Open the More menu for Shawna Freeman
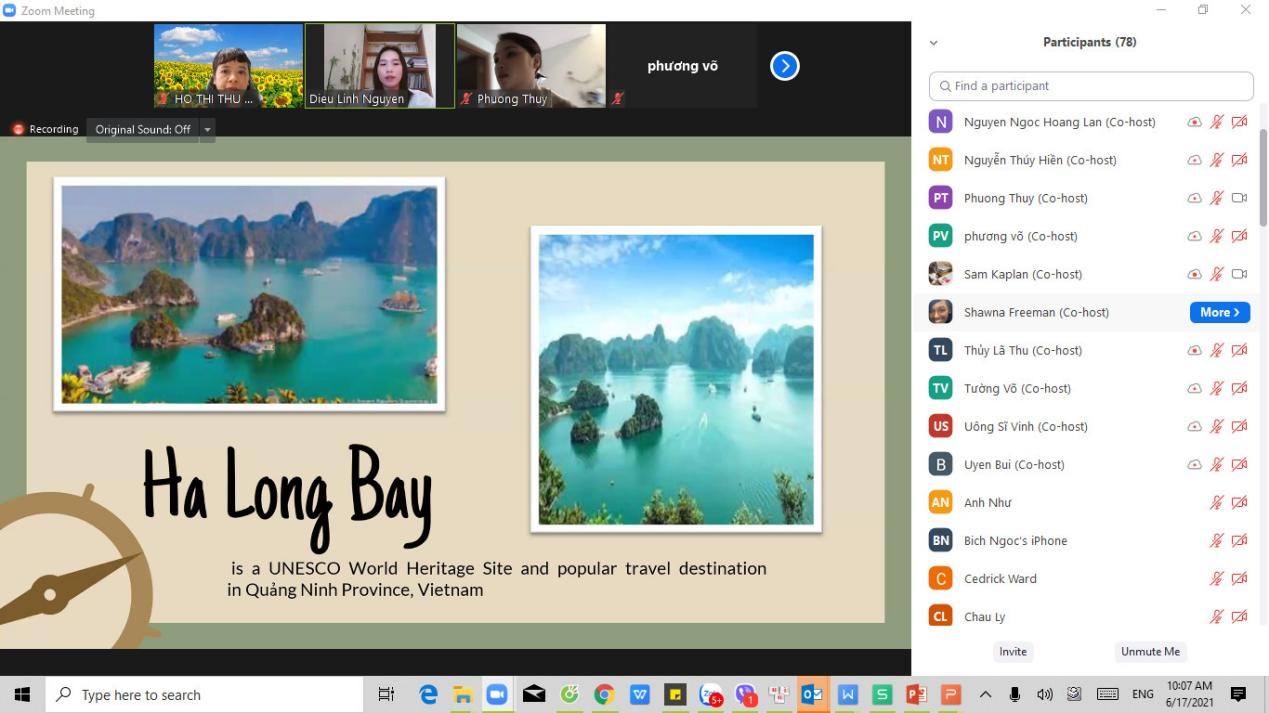This screenshot has height=713, width=1269. tap(1219, 312)
